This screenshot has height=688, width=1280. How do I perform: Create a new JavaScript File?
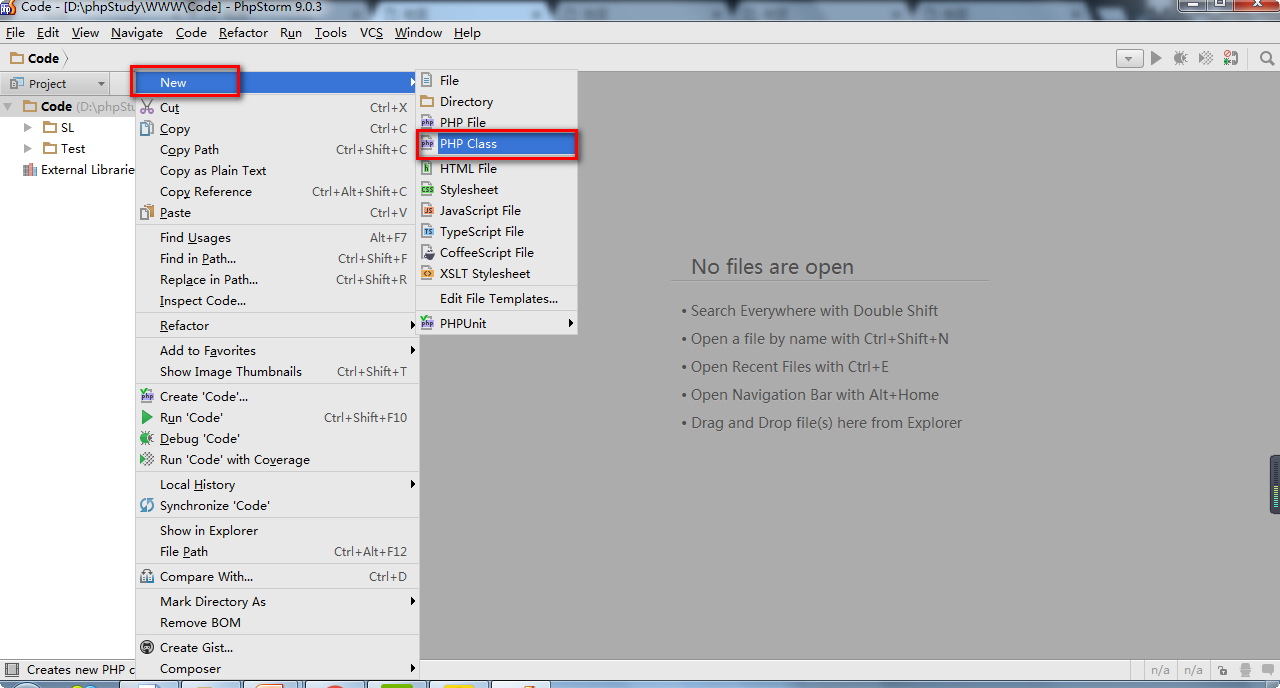[x=497, y=210]
